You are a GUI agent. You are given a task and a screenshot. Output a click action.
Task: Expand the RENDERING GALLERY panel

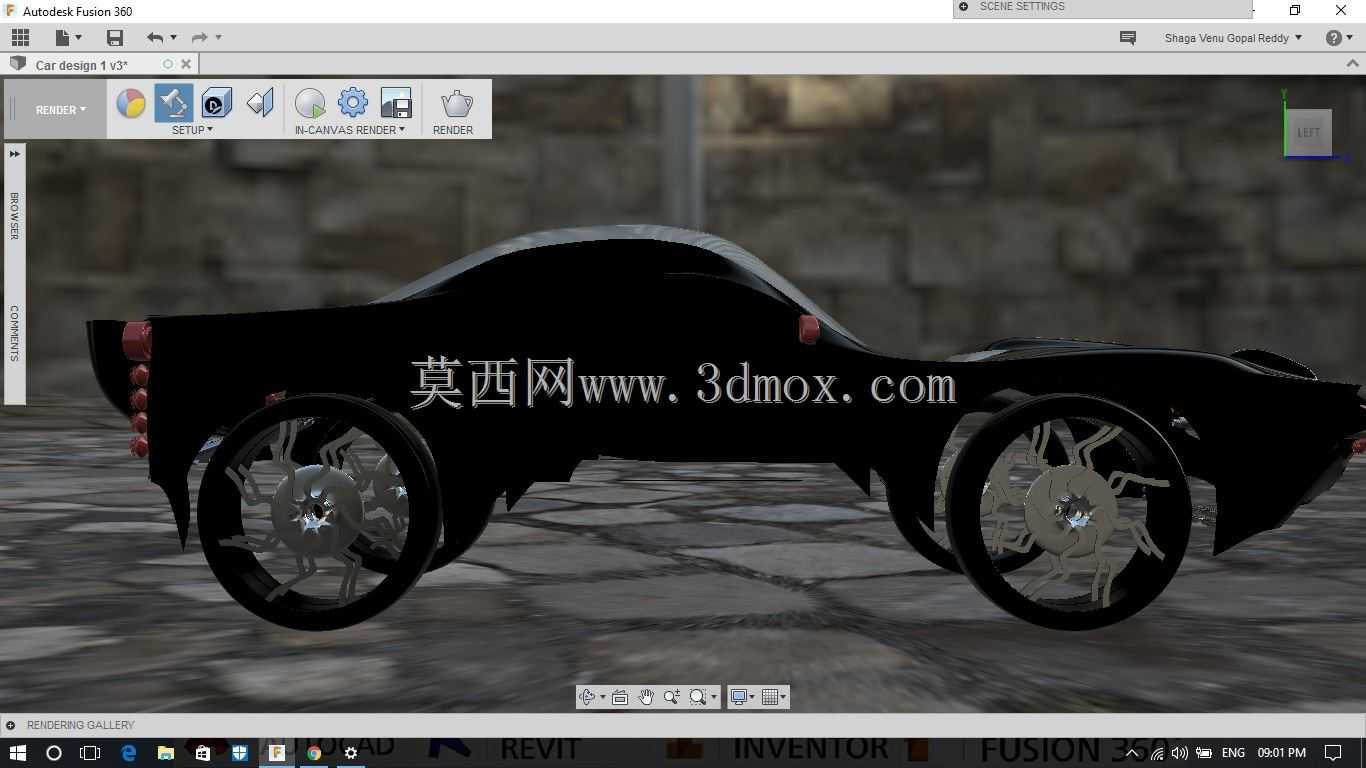[x=10, y=725]
